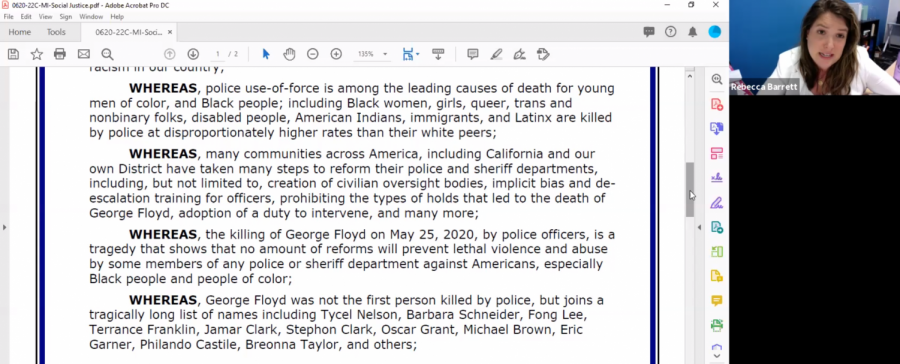Open Fill & Sign tool in right pane
900x364 pixels.
click(x=716, y=177)
